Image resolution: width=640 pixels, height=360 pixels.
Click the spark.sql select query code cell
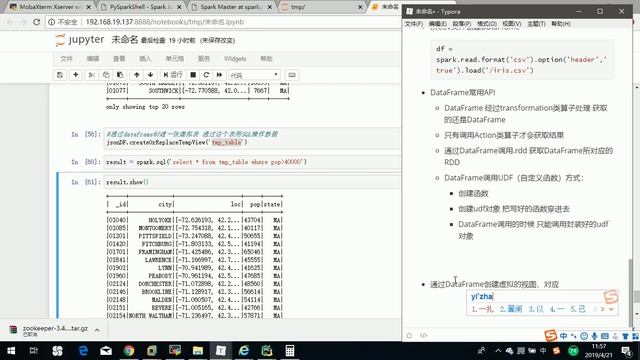(253, 162)
